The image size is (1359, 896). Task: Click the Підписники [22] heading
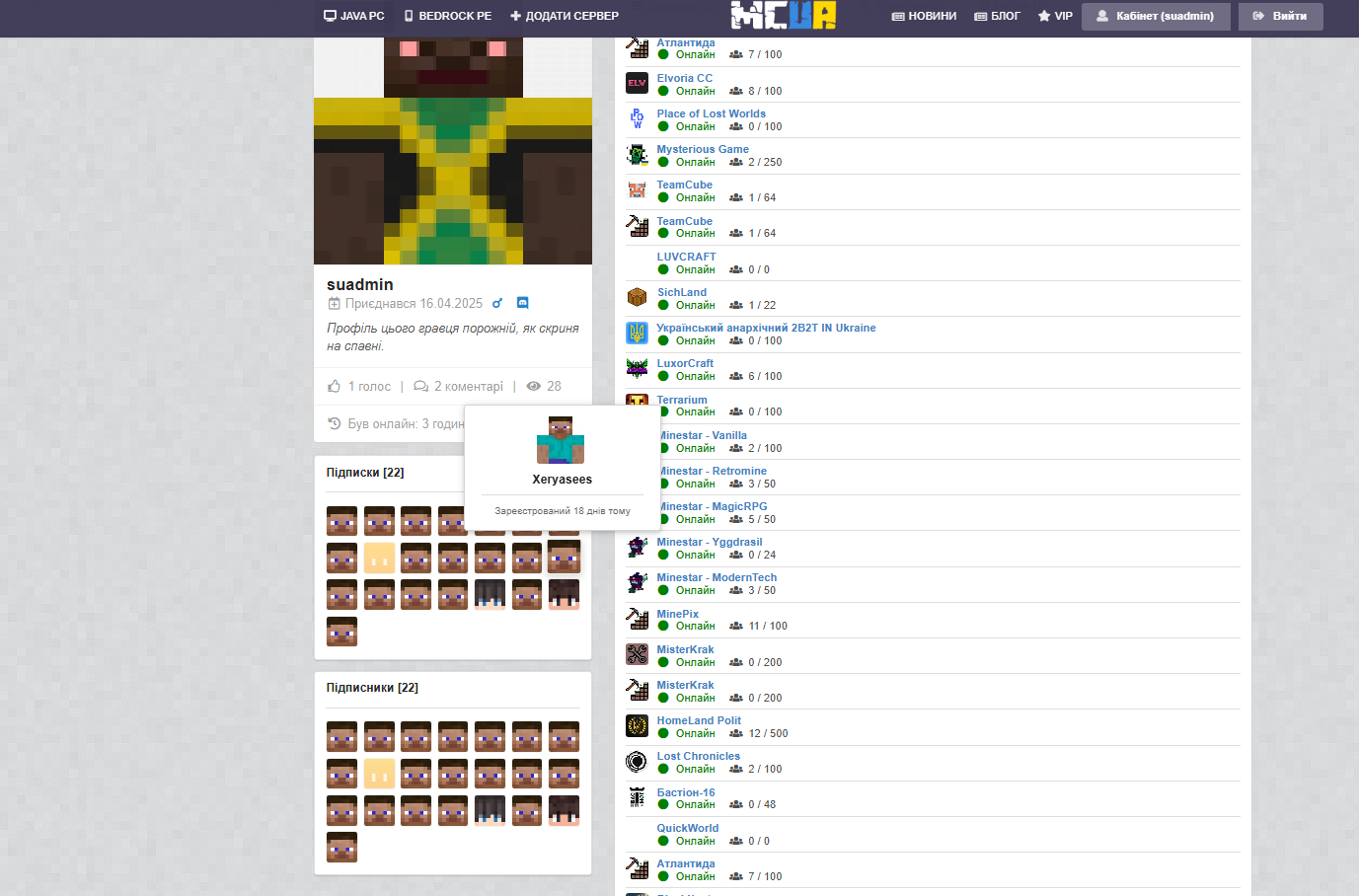372,688
